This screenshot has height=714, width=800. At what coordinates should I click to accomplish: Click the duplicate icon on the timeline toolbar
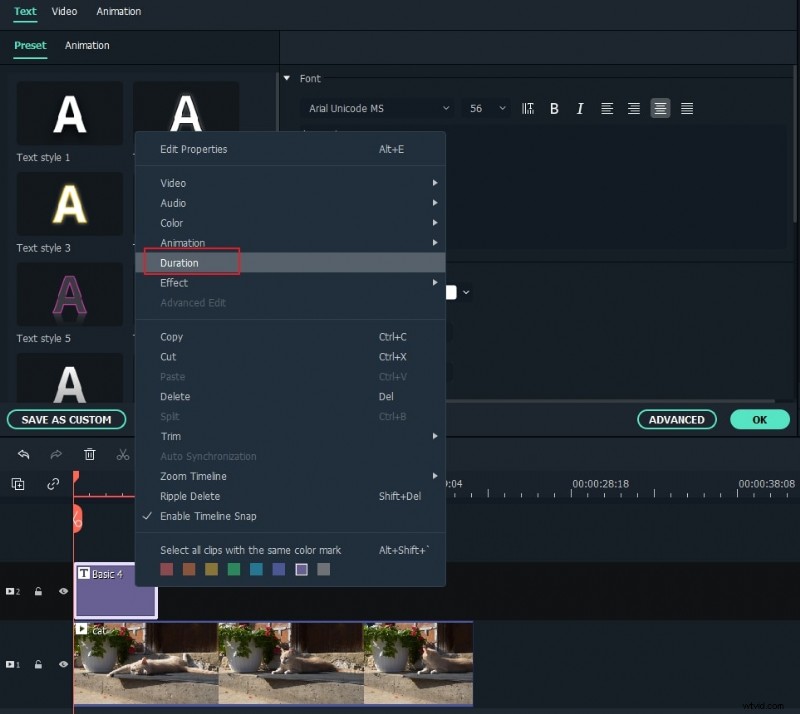pyautogui.click(x=17, y=484)
